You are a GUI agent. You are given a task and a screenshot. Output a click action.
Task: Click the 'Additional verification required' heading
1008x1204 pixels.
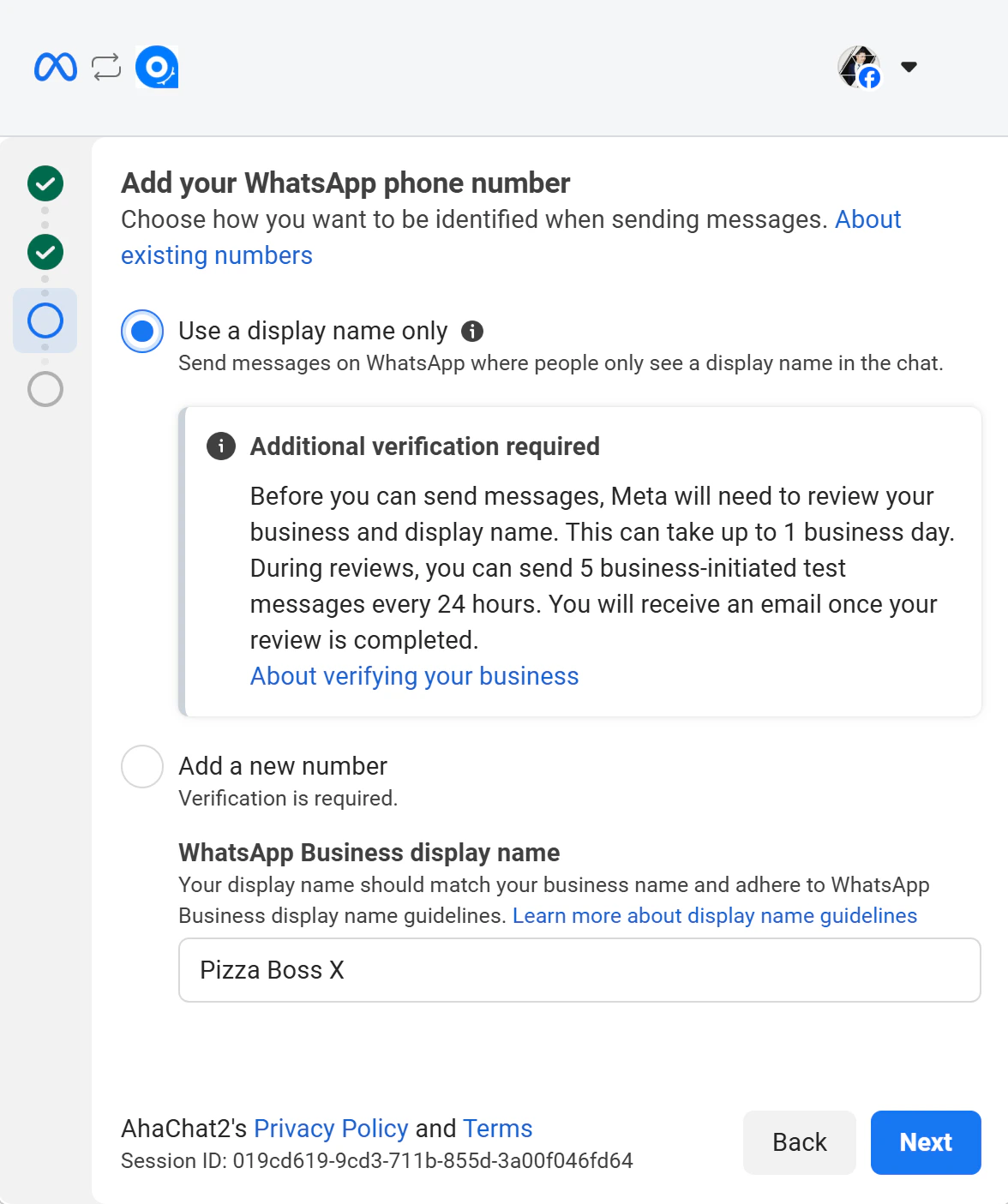point(425,446)
